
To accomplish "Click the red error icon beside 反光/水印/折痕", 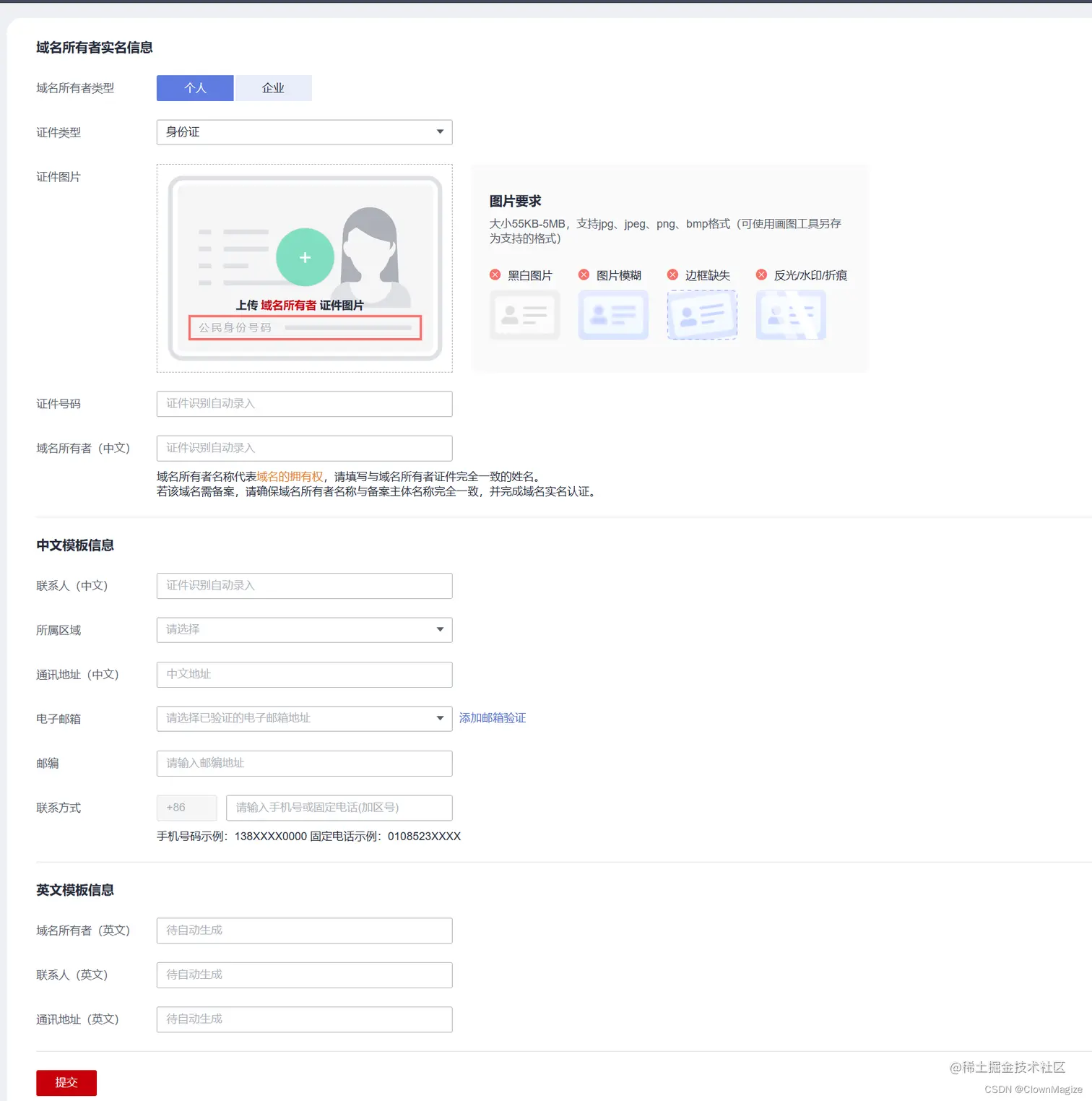I will 761,275.
